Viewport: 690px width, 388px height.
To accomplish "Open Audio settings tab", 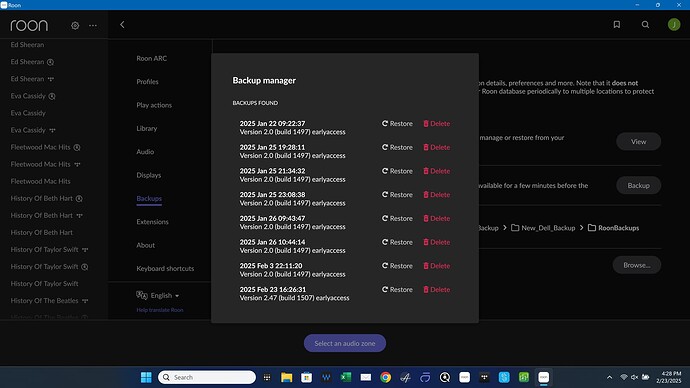I will pos(145,152).
